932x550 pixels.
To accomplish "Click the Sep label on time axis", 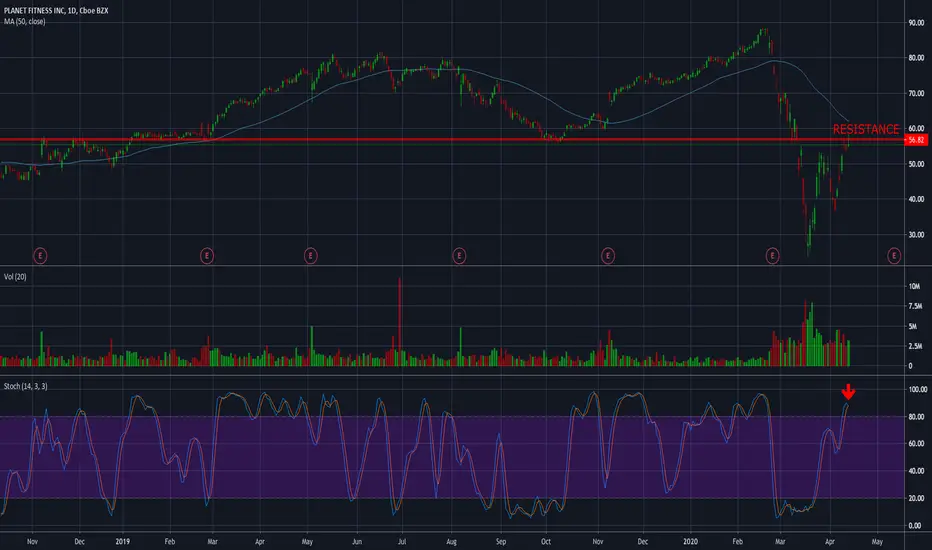I will click(501, 542).
